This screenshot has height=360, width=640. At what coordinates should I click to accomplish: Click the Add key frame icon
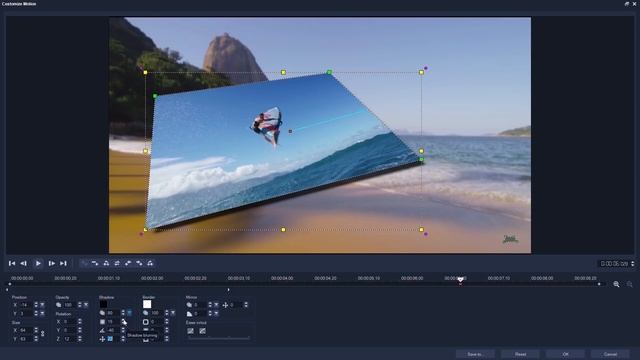click(x=84, y=264)
